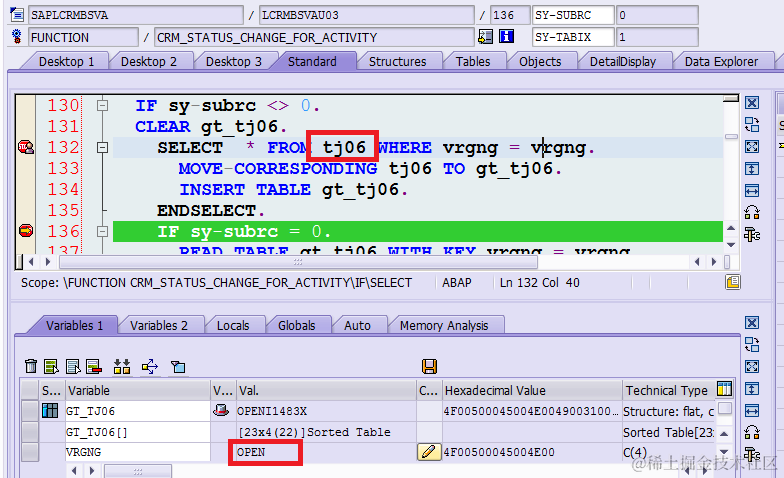784x478 pixels.
Task: Click the headphones services icon beside source editor
Action: (x=752, y=212)
